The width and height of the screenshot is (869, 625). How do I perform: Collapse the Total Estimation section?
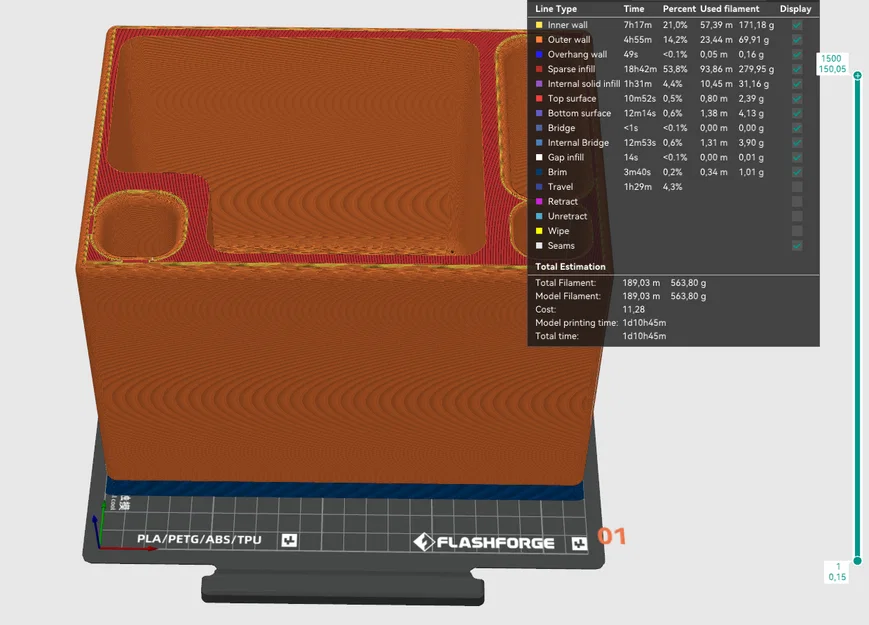[570, 266]
